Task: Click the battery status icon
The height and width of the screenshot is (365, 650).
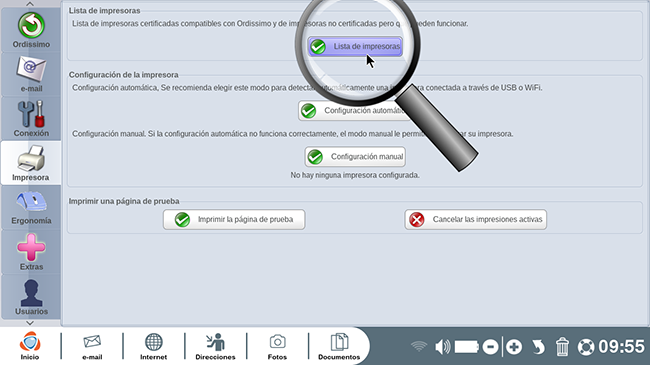Action: click(467, 347)
